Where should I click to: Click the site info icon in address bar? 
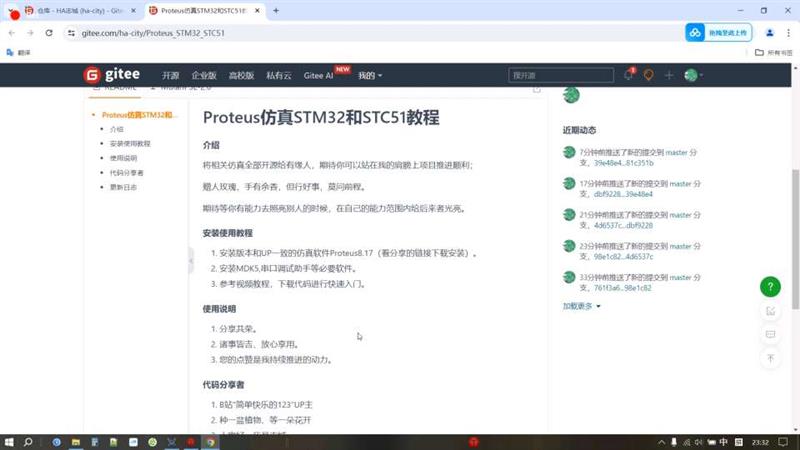click(x=71, y=33)
